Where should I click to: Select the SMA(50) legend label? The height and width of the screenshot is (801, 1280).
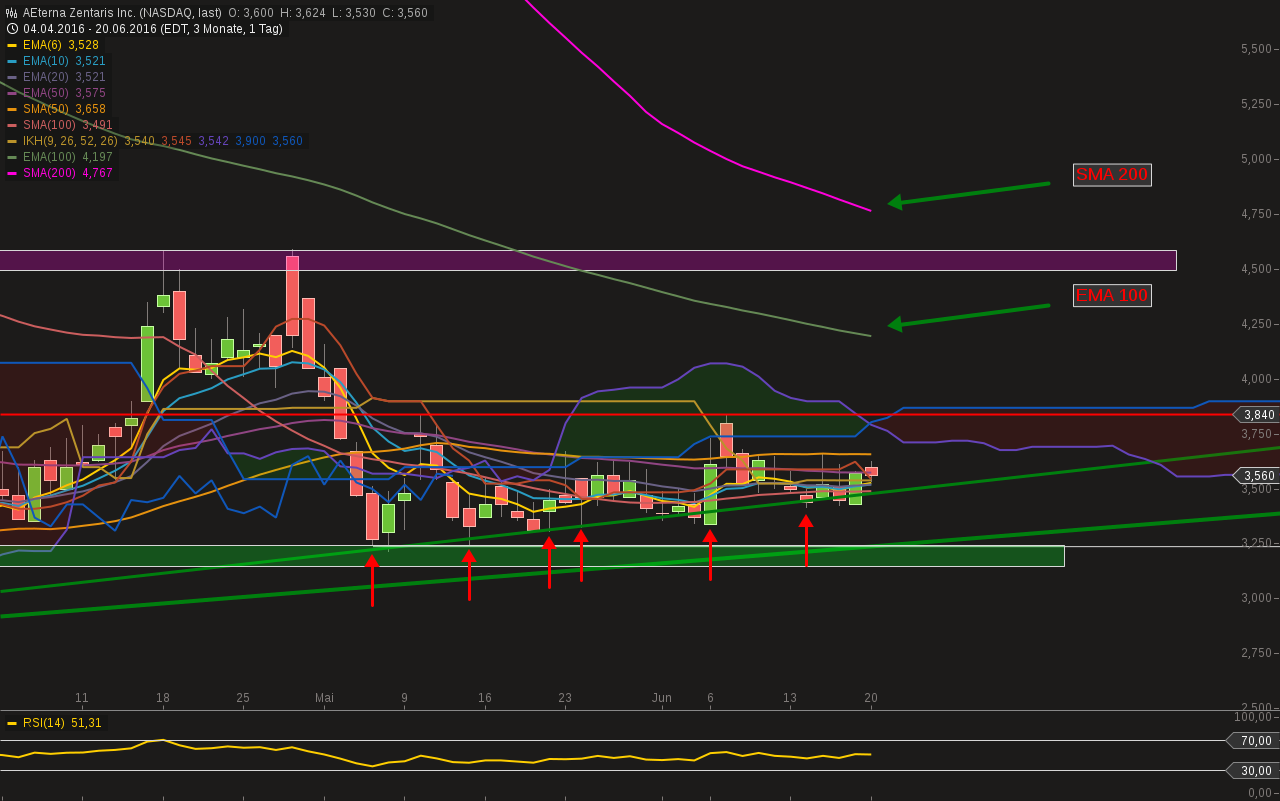pos(46,109)
